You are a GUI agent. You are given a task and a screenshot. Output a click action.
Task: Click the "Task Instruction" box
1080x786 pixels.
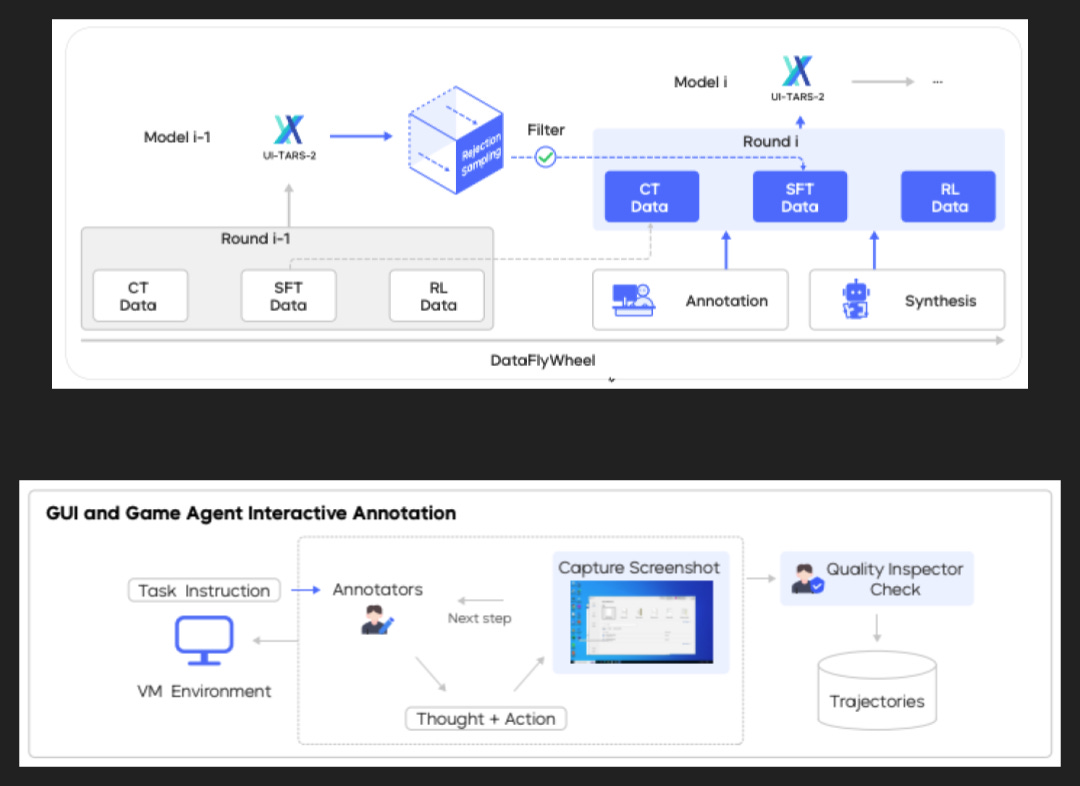click(x=205, y=590)
